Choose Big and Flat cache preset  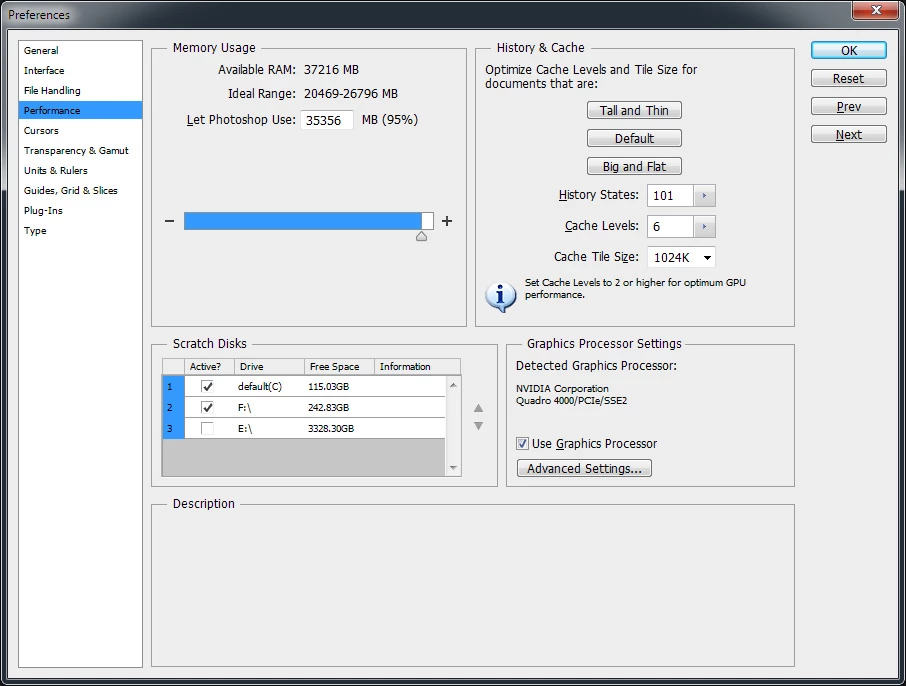[x=634, y=166]
